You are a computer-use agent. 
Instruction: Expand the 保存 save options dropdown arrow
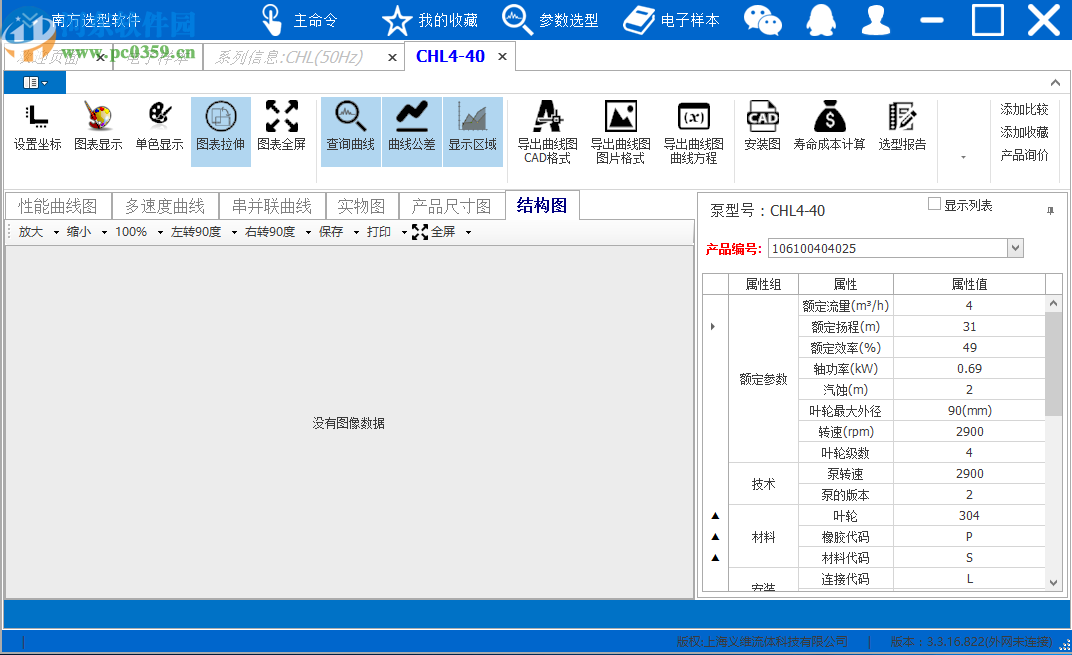[x=354, y=231]
